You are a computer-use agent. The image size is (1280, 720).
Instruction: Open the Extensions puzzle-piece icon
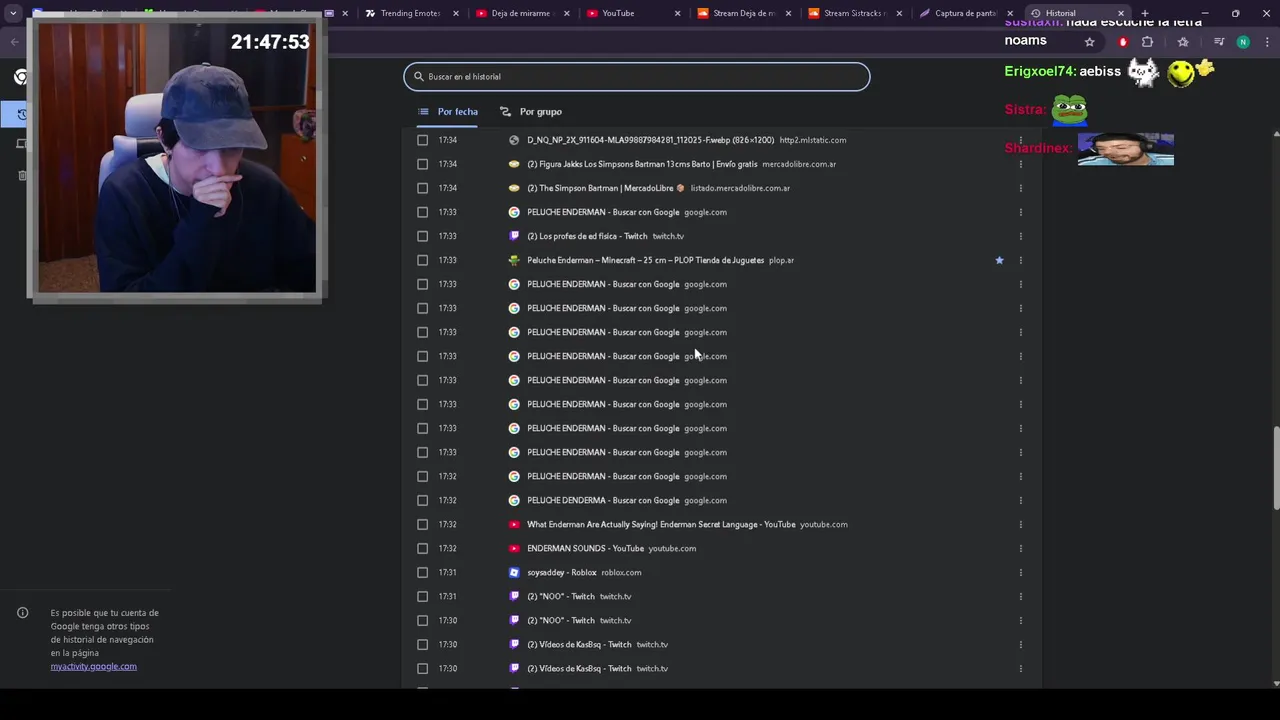coord(1147,42)
